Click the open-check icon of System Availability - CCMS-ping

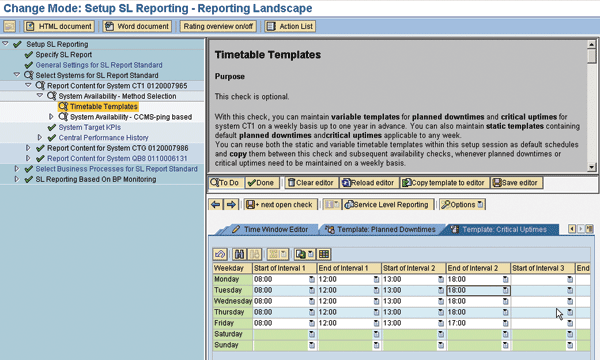(x=63, y=117)
